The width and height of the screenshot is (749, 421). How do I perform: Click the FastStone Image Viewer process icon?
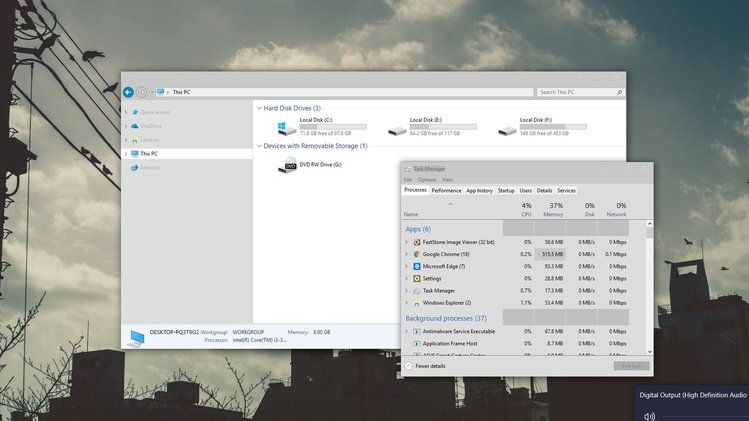point(416,242)
